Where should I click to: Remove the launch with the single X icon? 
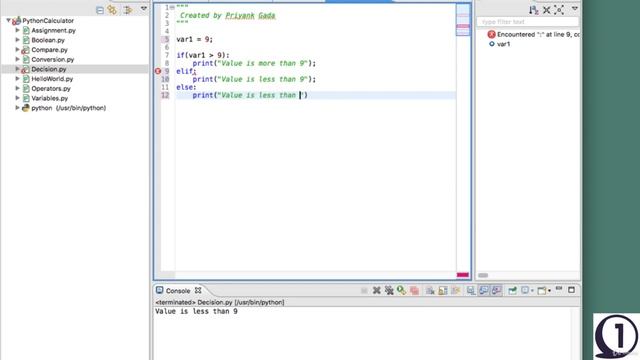click(x=376, y=291)
